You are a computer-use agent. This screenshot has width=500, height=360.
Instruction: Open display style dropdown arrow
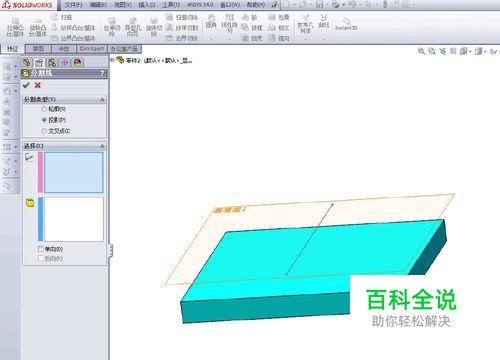click(x=485, y=52)
